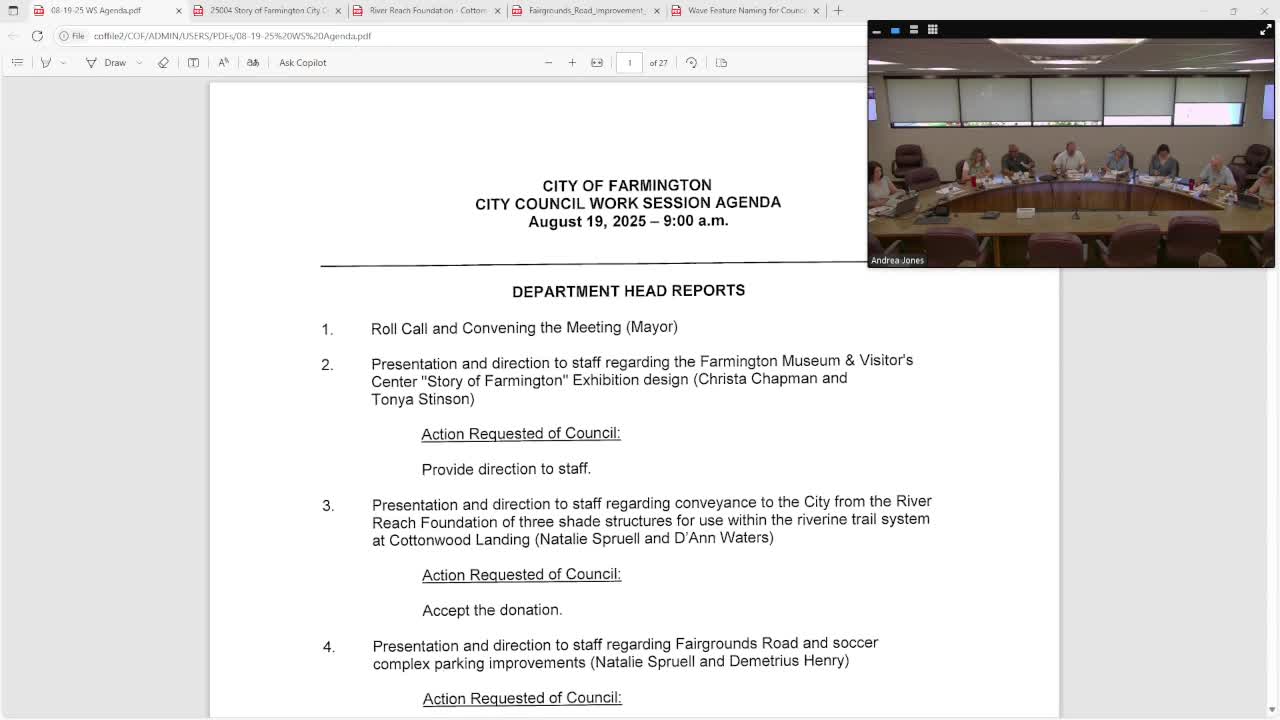This screenshot has height=720, width=1280.
Task: Click 'Action Requested of Council:' under item 3
Action: [x=521, y=575]
